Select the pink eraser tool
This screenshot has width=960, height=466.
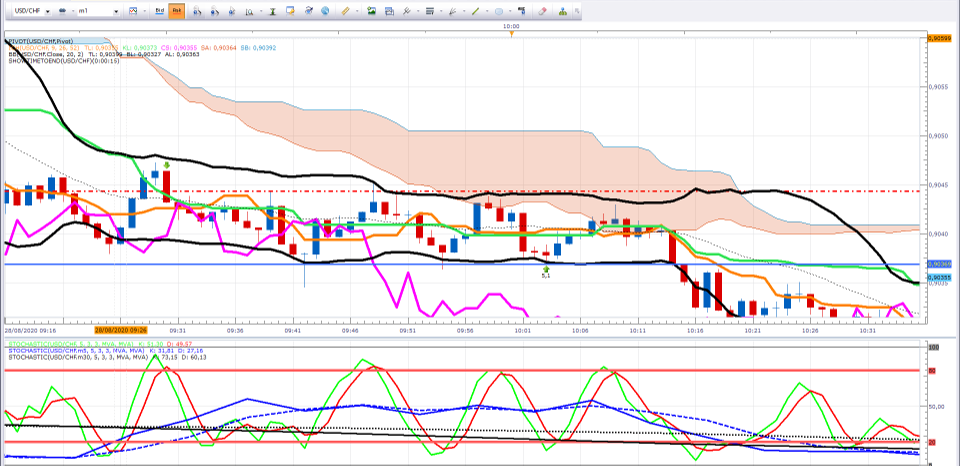pyautogui.click(x=542, y=11)
